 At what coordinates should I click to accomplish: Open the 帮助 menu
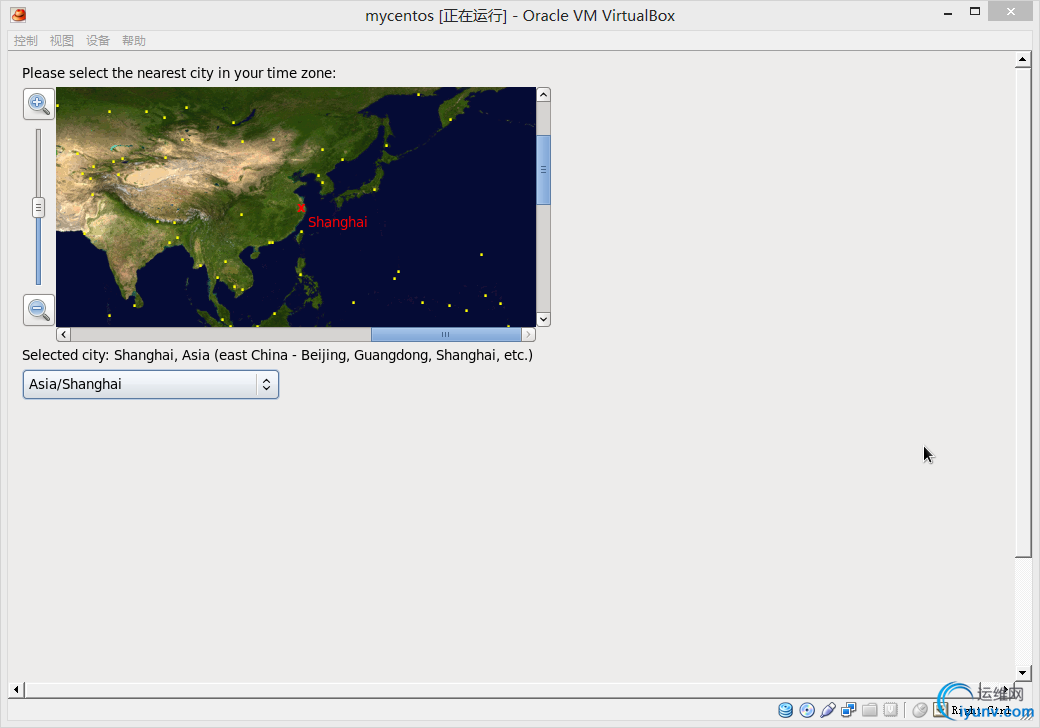click(133, 40)
